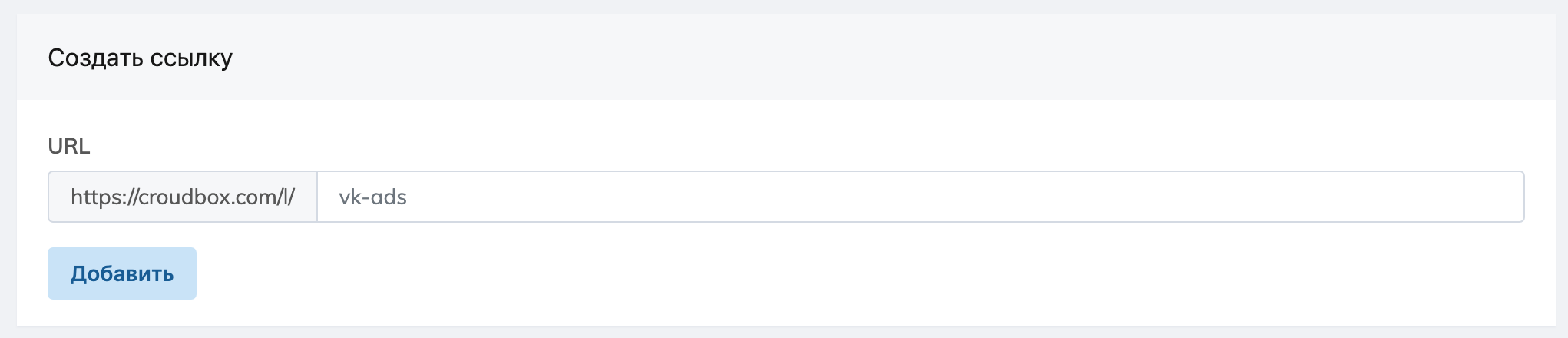
Task: Click the text box beside the URL prefix
Action: (920, 197)
